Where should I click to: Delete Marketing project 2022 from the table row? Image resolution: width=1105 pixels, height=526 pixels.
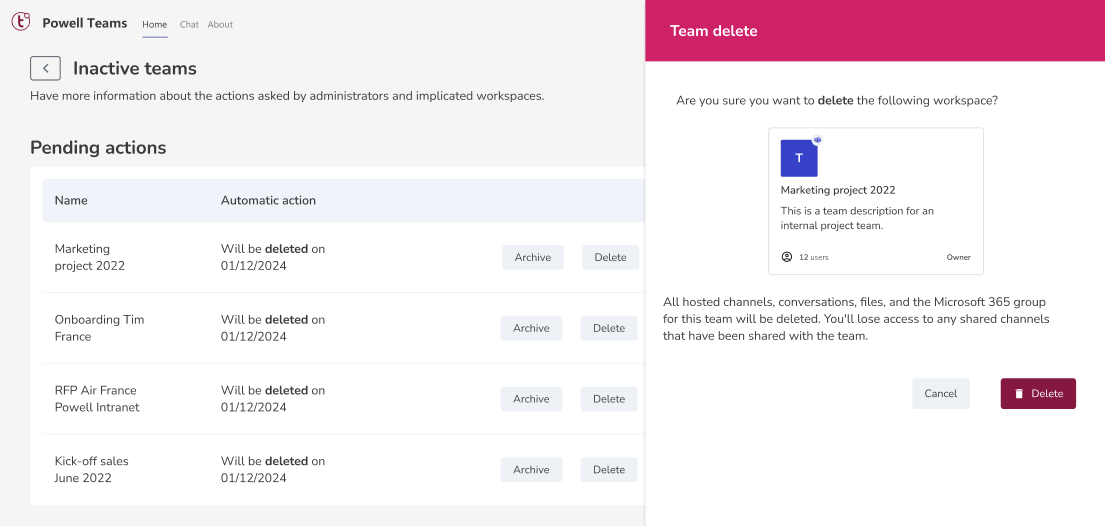click(610, 257)
